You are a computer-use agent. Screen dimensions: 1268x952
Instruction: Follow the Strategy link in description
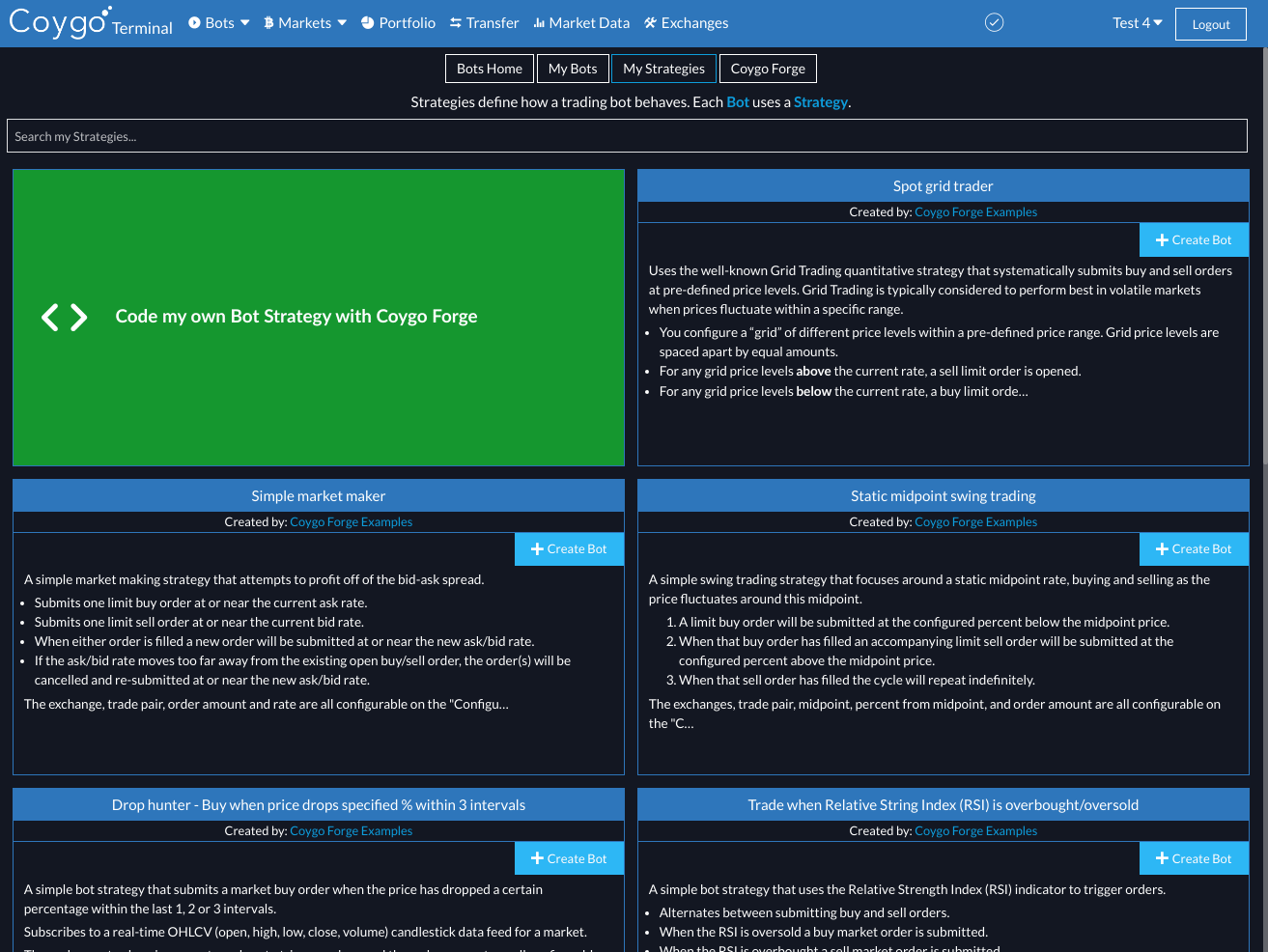tap(821, 101)
